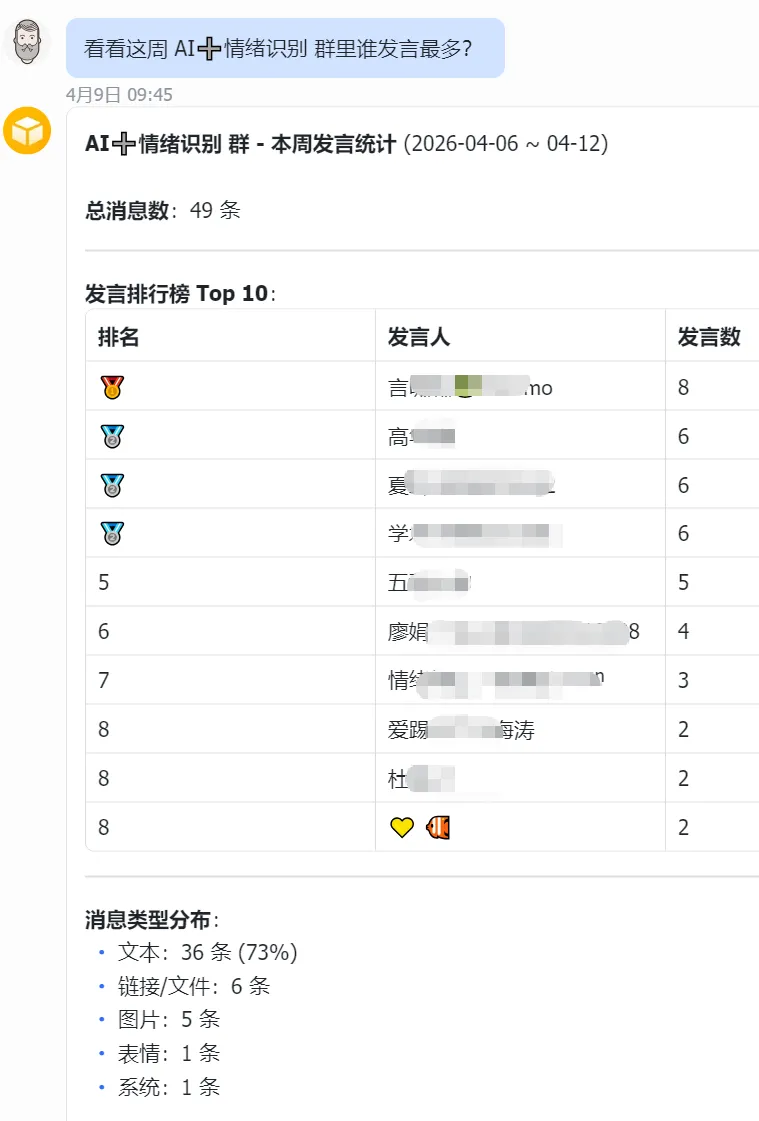
Task: Click the 发言数 column header
Action: click(709, 337)
